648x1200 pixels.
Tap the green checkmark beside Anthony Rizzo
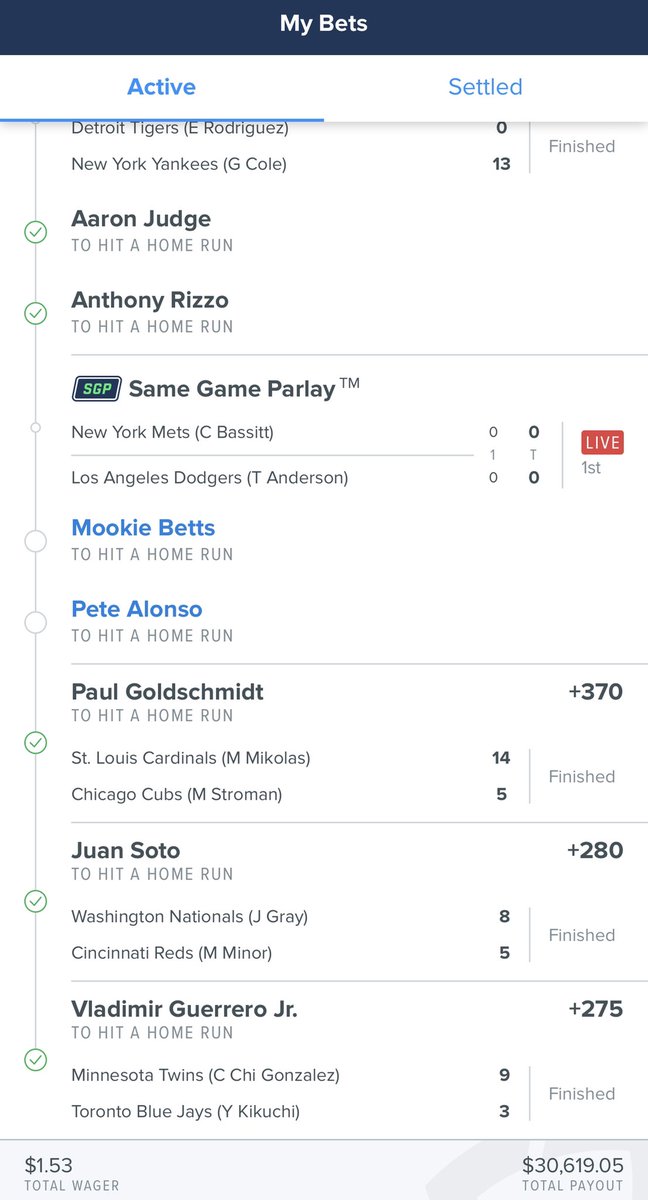[35, 313]
